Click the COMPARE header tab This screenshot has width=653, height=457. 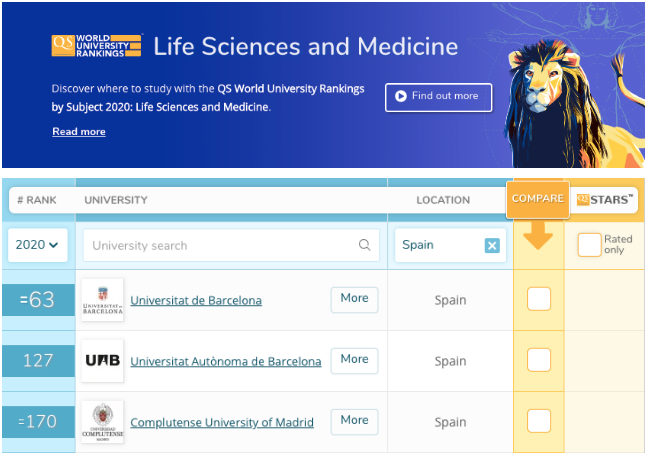tap(538, 199)
